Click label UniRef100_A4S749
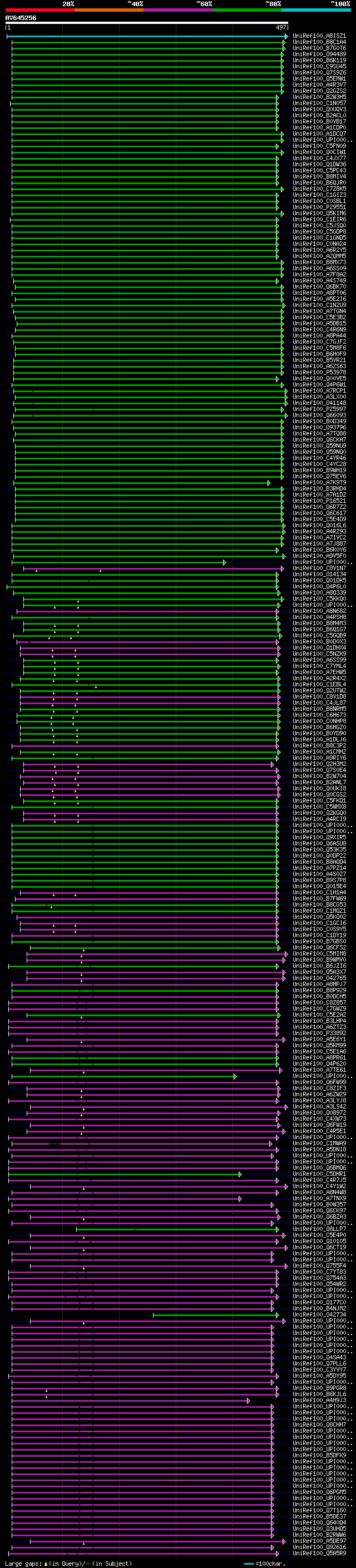The width and height of the screenshot is (356, 1568). tap(319, 280)
